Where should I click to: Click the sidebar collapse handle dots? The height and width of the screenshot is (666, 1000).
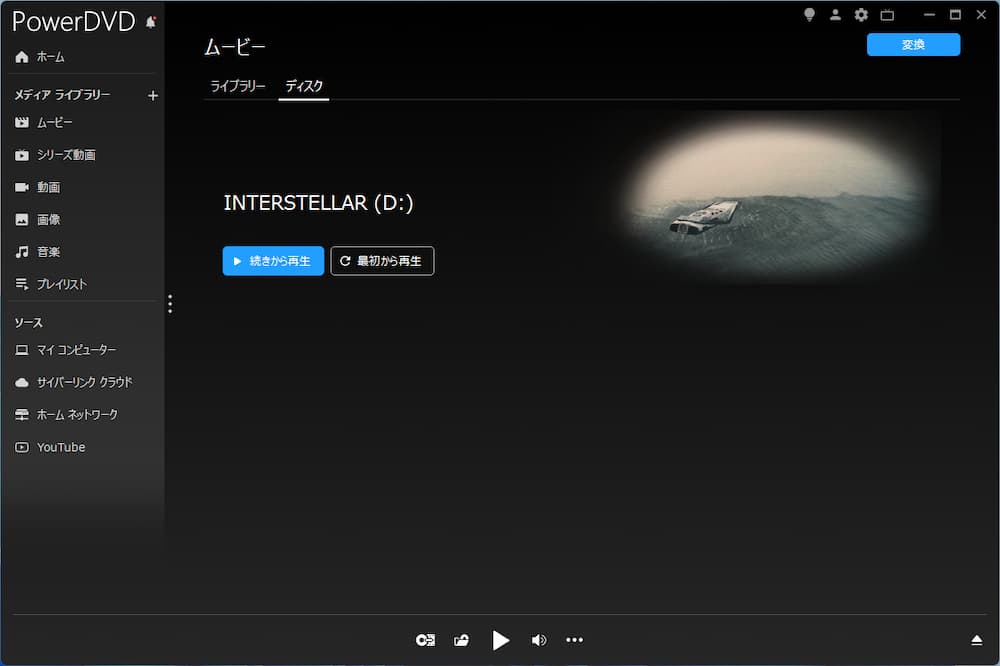170,304
